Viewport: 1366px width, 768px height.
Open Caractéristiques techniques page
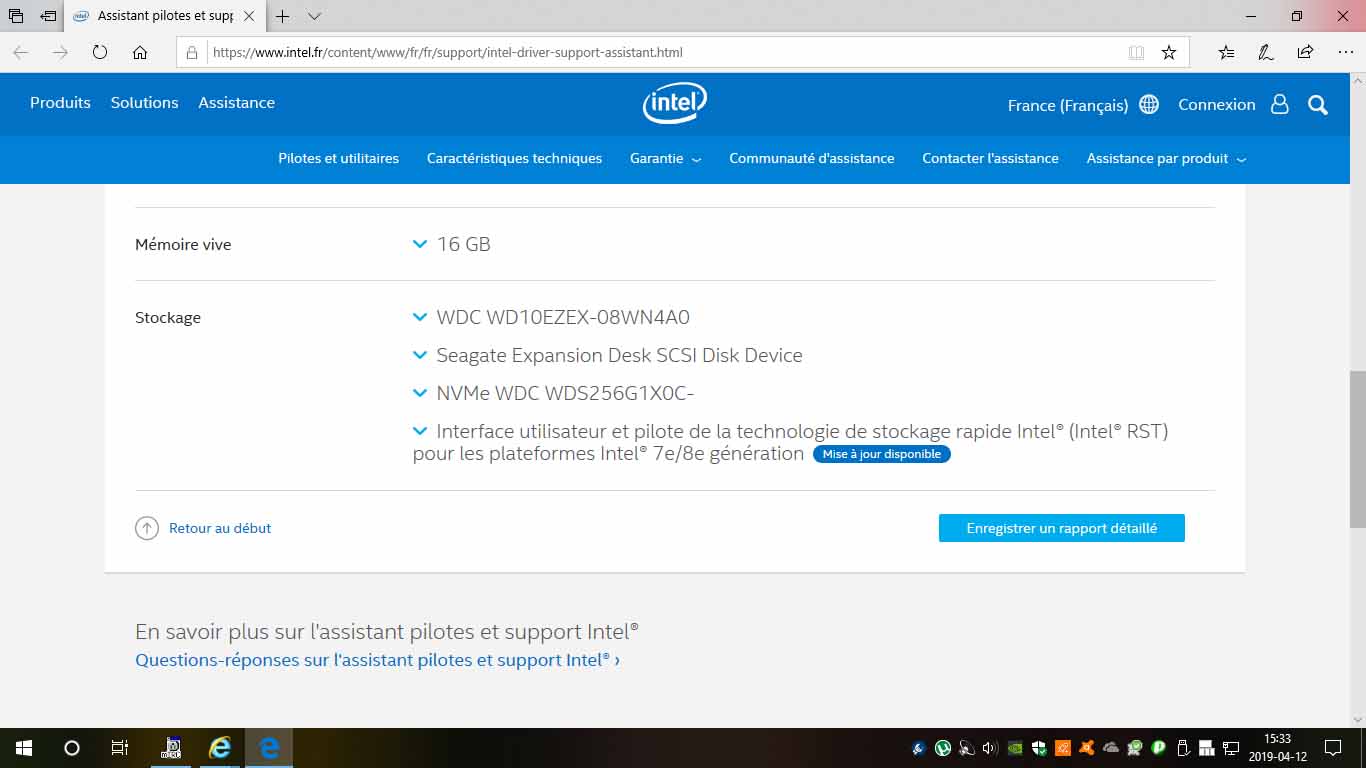514,159
